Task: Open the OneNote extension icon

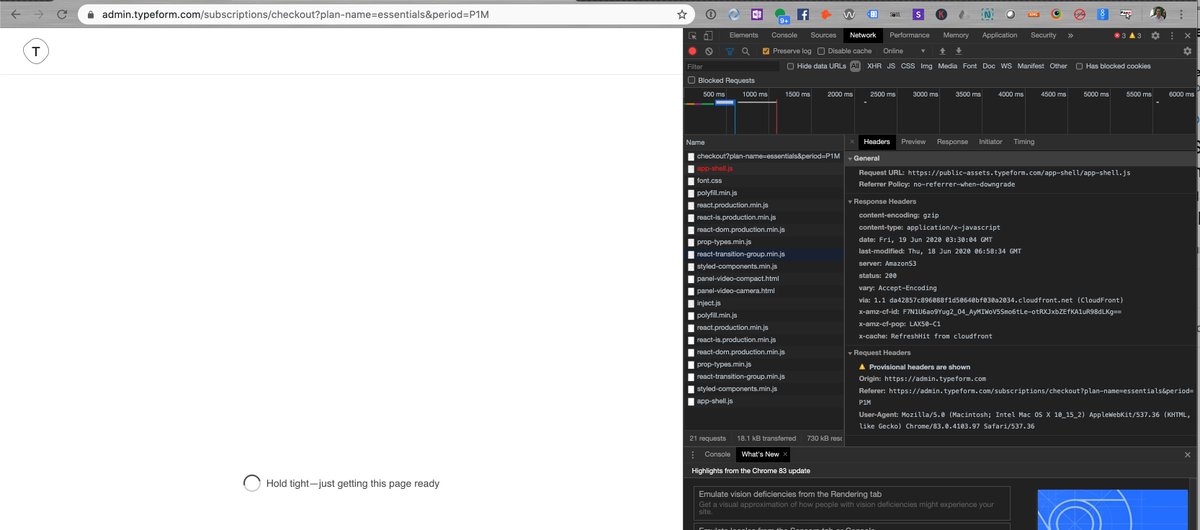Action: 756,15
